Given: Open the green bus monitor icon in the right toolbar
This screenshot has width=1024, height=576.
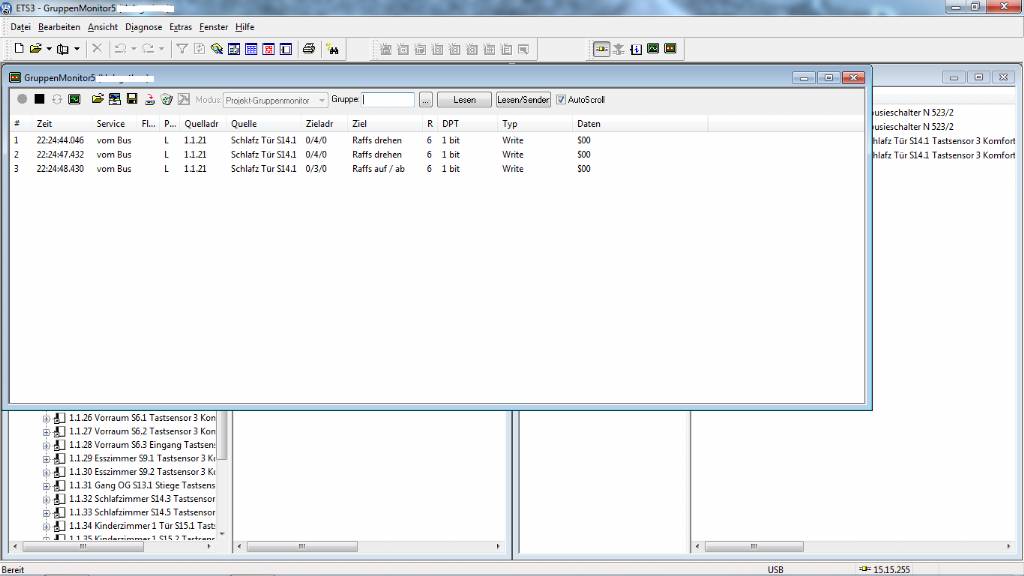Looking at the screenshot, I should point(652,49).
